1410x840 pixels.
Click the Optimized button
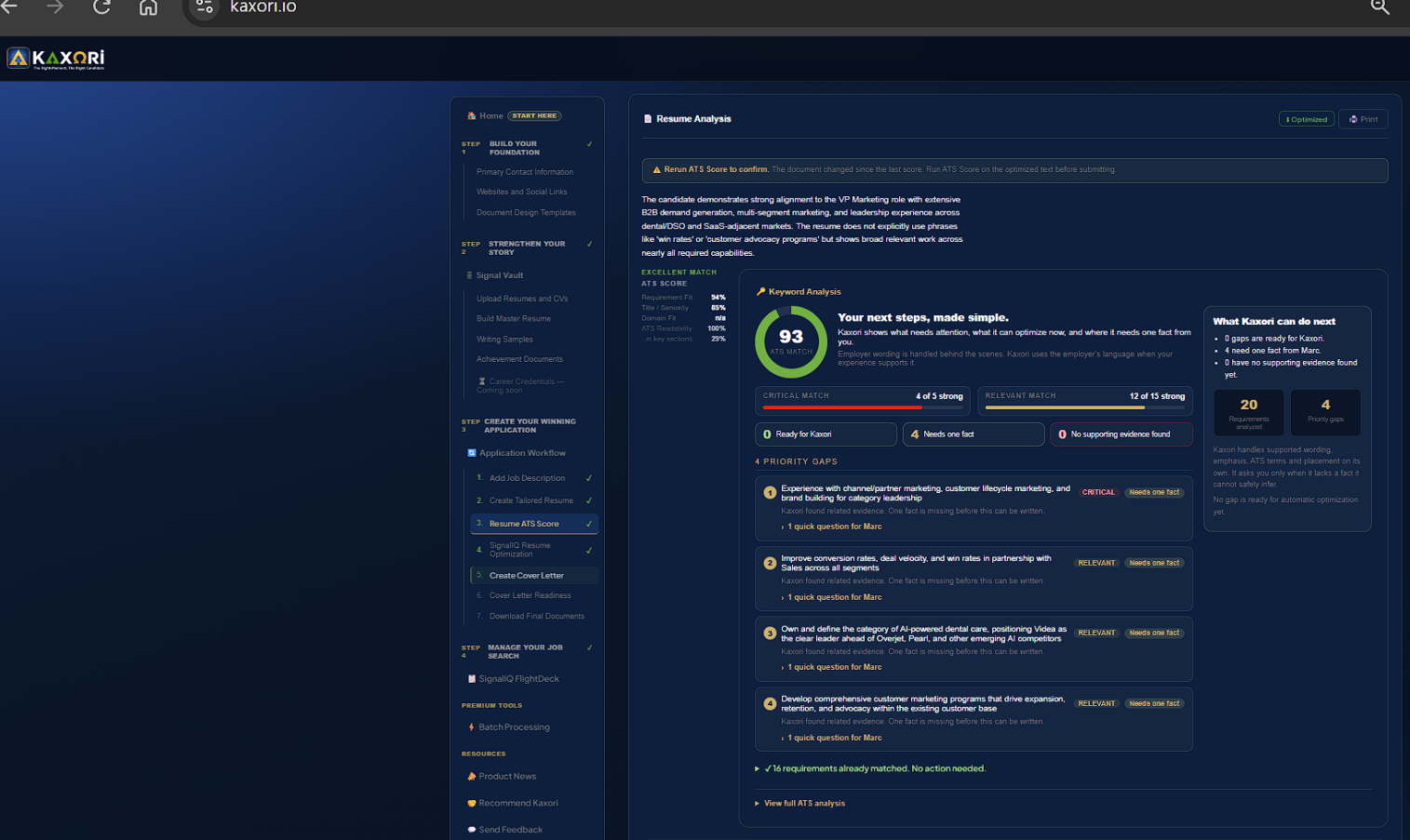tap(1307, 119)
